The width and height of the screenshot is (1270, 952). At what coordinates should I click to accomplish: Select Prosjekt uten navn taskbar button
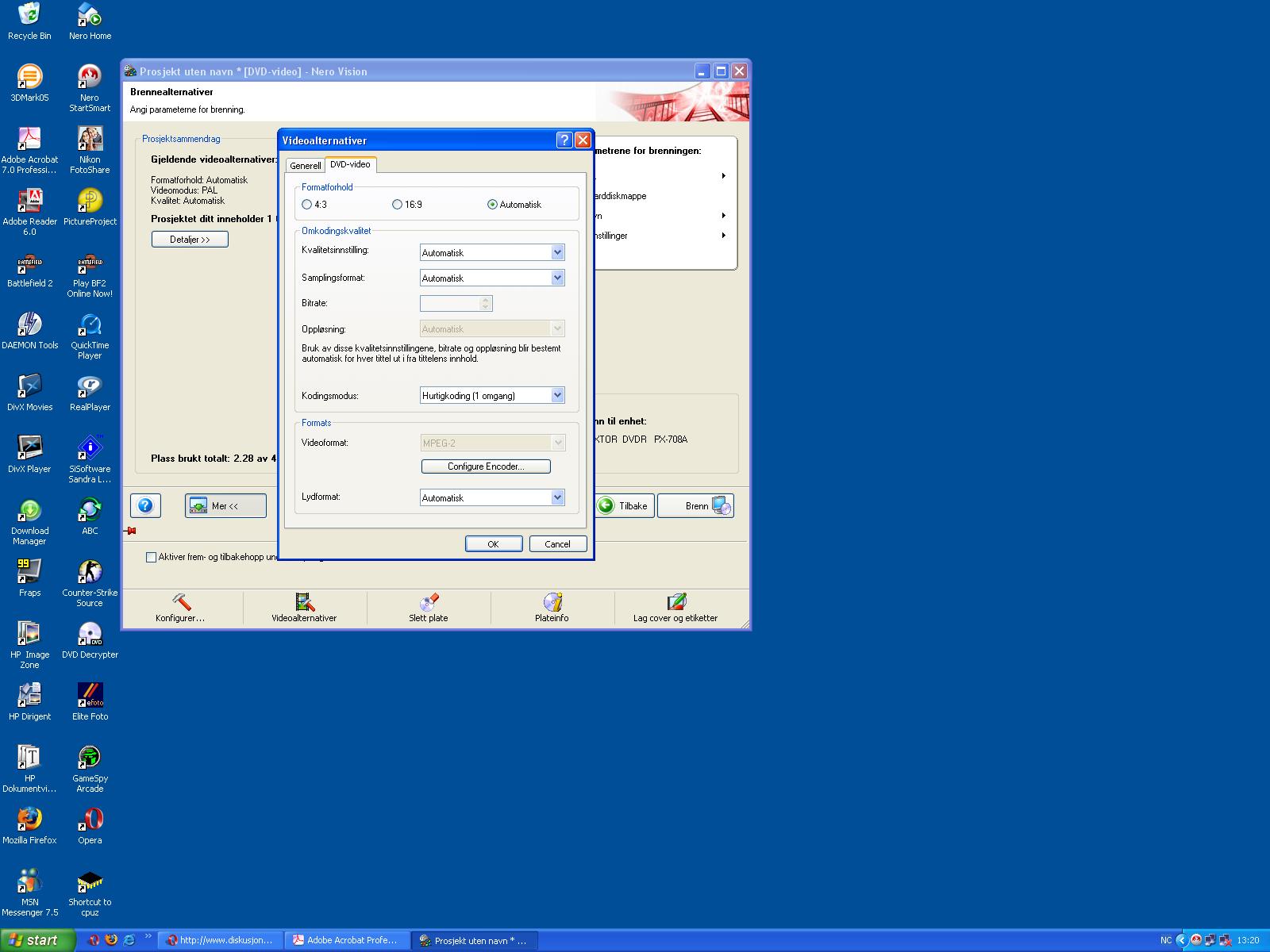[474, 940]
